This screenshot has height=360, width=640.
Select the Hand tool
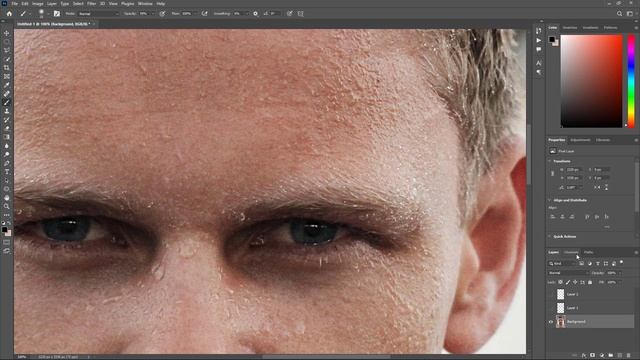[7, 198]
